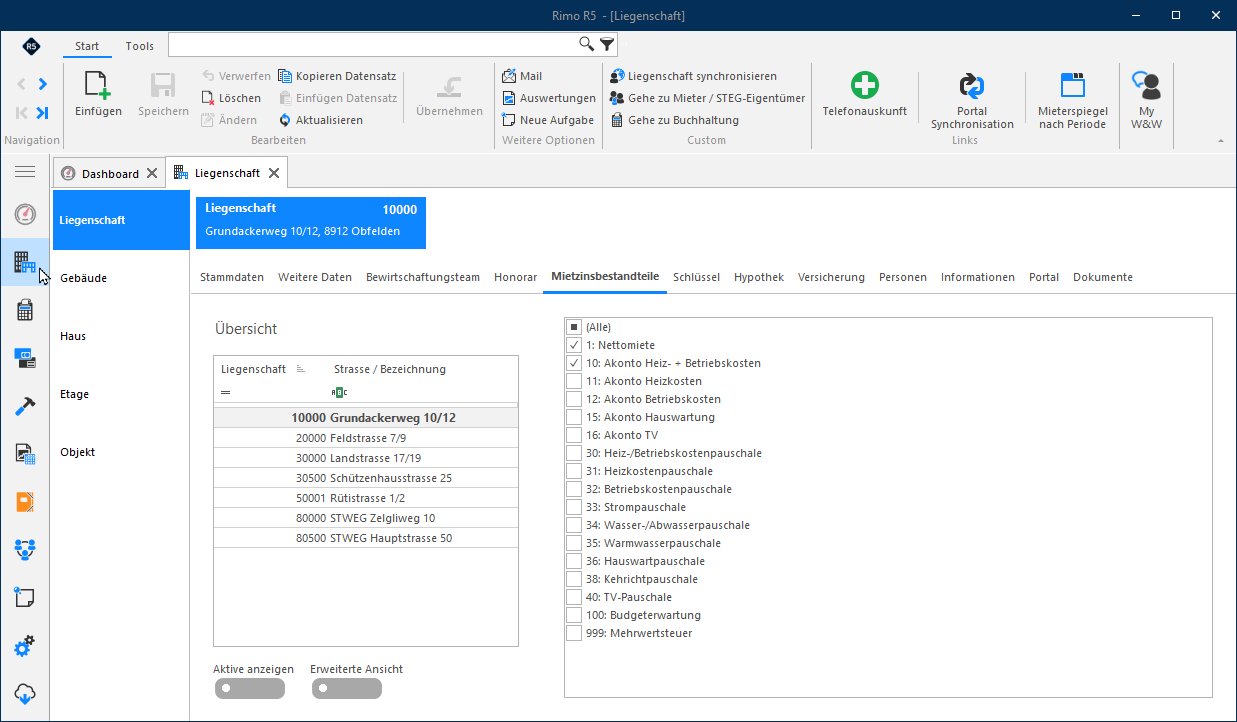Switch to the Tools ribbon tab
The image size is (1237, 722).
point(140,46)
